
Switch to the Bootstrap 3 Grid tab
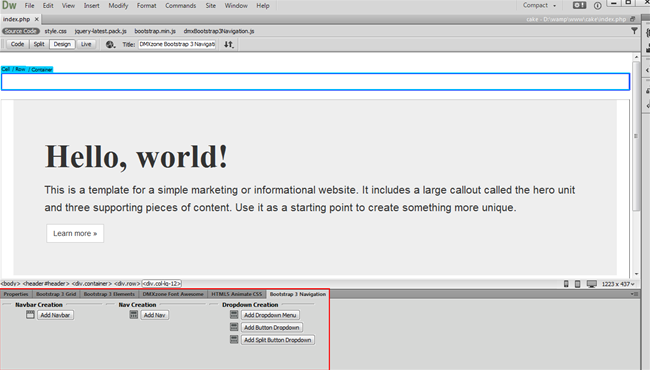56,294
